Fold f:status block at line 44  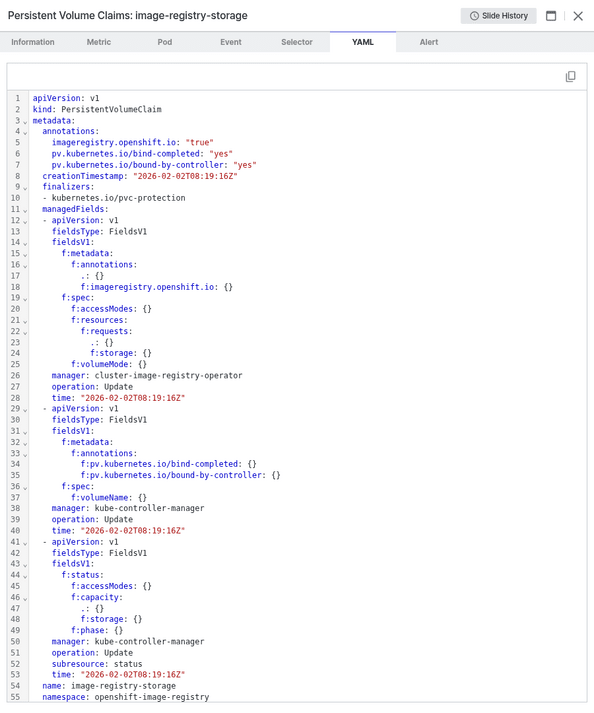tap(25, 576)
